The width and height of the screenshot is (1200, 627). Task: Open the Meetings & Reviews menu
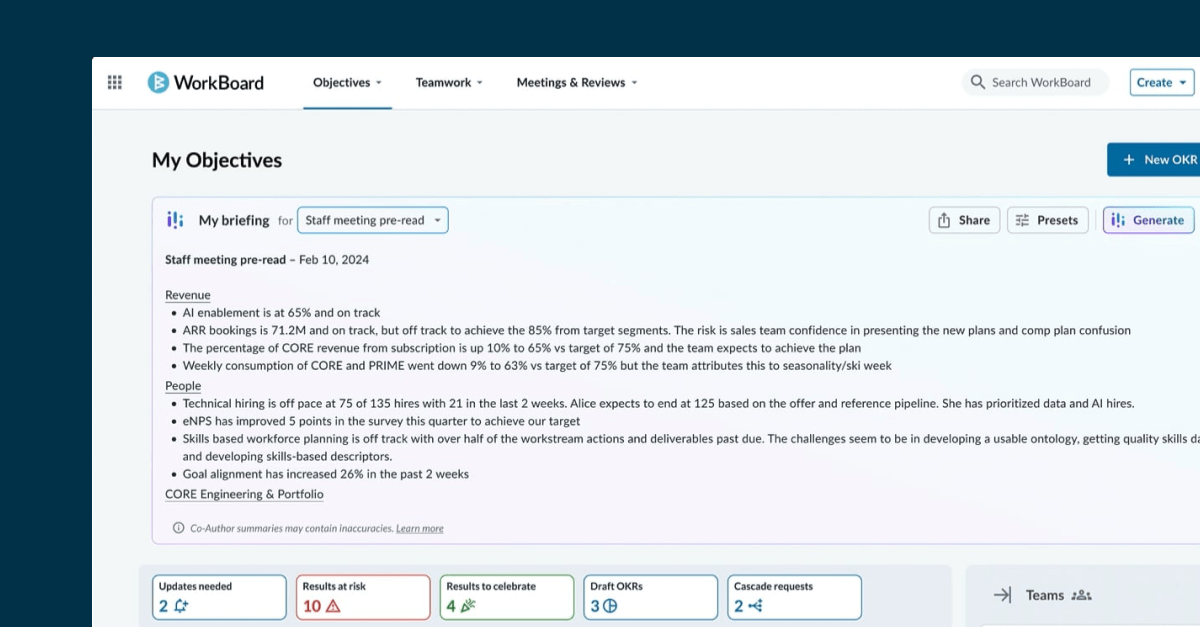coord(577,83)
